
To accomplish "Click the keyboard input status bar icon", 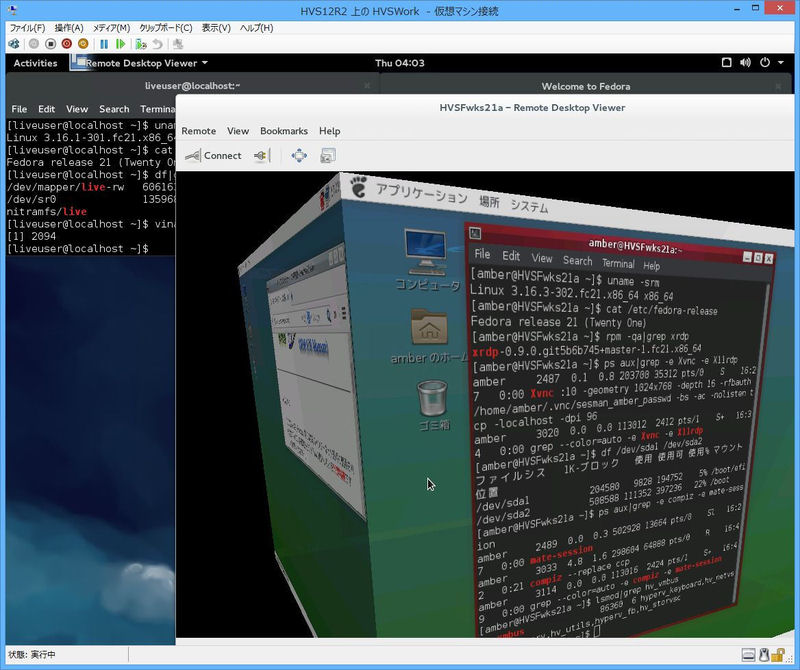I will pyautogui.click(x=748, y=654).
